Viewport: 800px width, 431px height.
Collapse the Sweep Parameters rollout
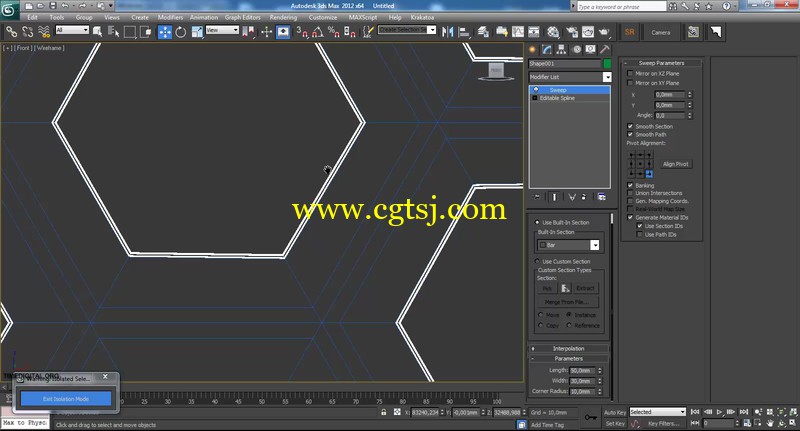tap(661, 63)
